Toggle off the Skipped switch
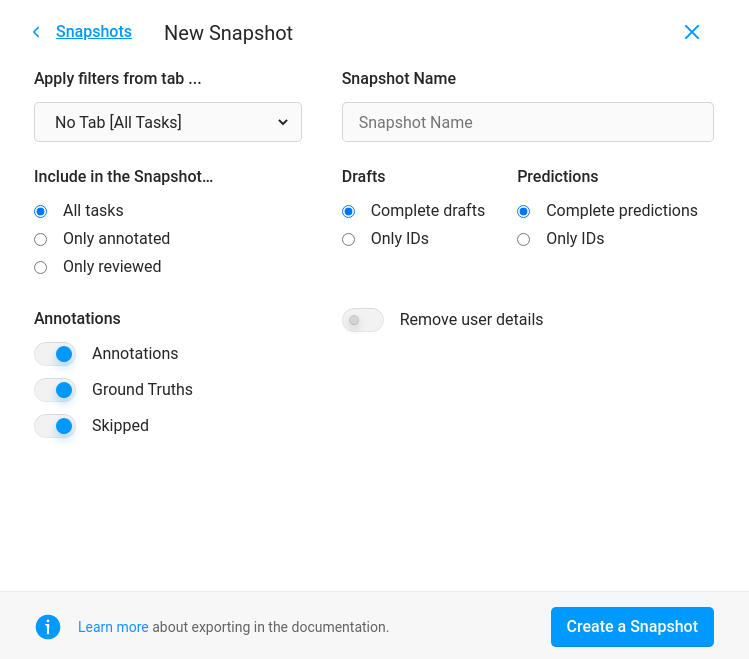The image size is (749, 659). 55,426
